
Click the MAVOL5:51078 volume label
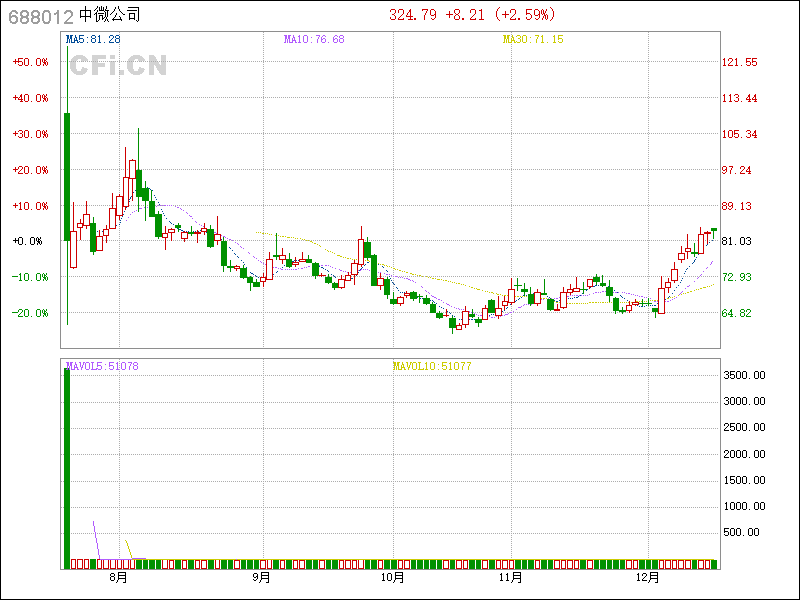102,366
